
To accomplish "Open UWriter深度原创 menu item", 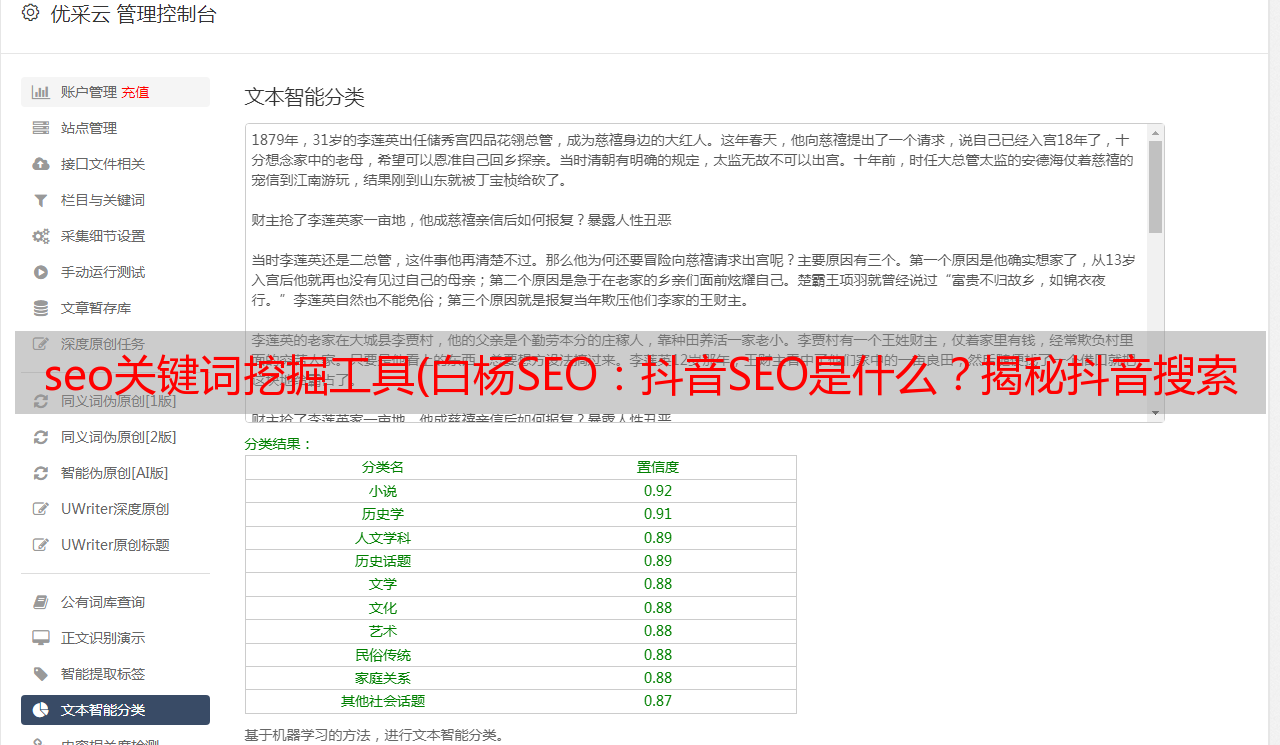I will point(115,509).
